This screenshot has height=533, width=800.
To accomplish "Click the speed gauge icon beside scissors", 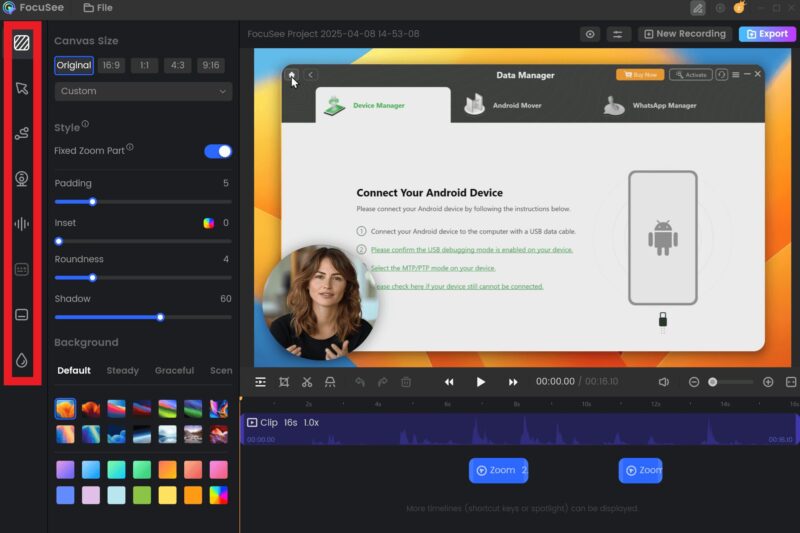I will [330, 382].
